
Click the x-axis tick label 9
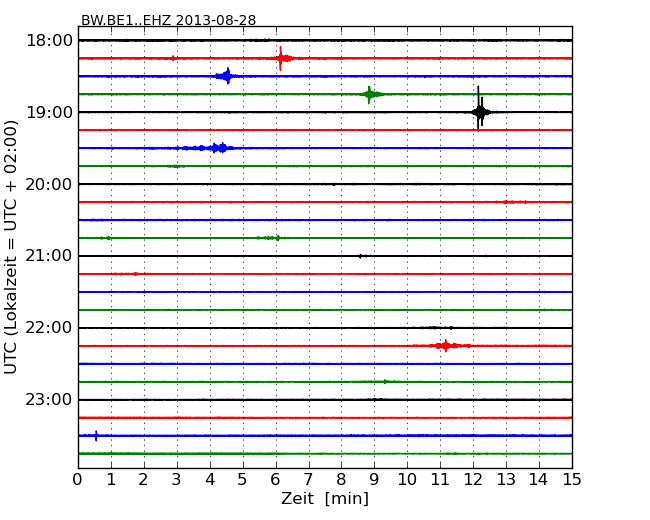pyautogui.click(x=374, y=480)
